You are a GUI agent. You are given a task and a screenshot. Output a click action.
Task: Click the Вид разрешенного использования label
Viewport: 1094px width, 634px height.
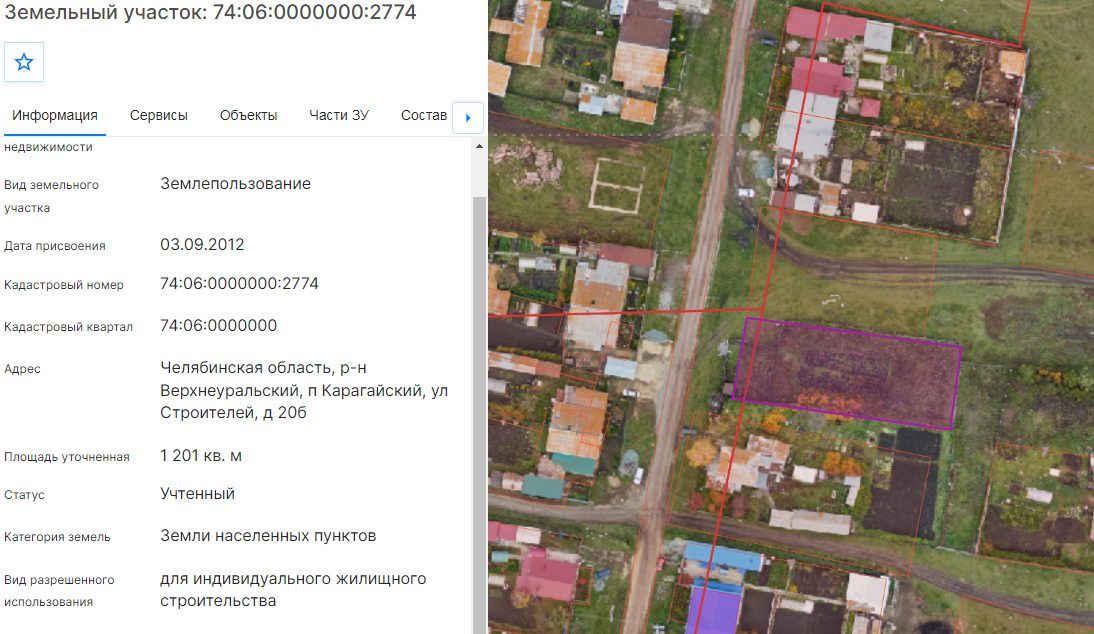pos(59,590)
